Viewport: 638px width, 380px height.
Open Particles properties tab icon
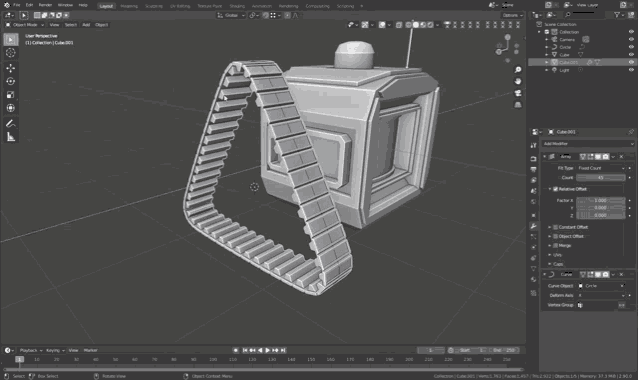coord(533,236)
